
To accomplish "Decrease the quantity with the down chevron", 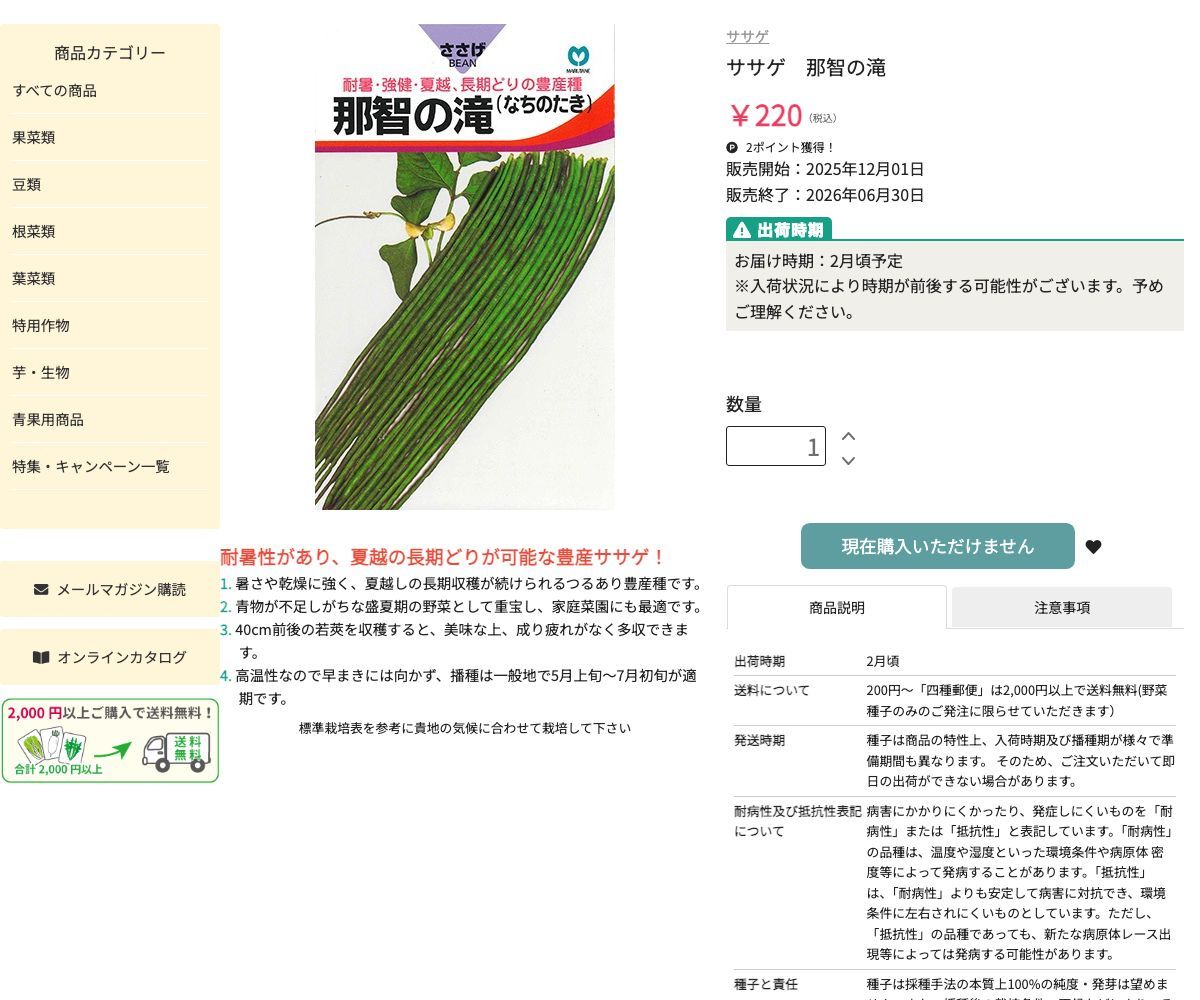I will 848,461.
